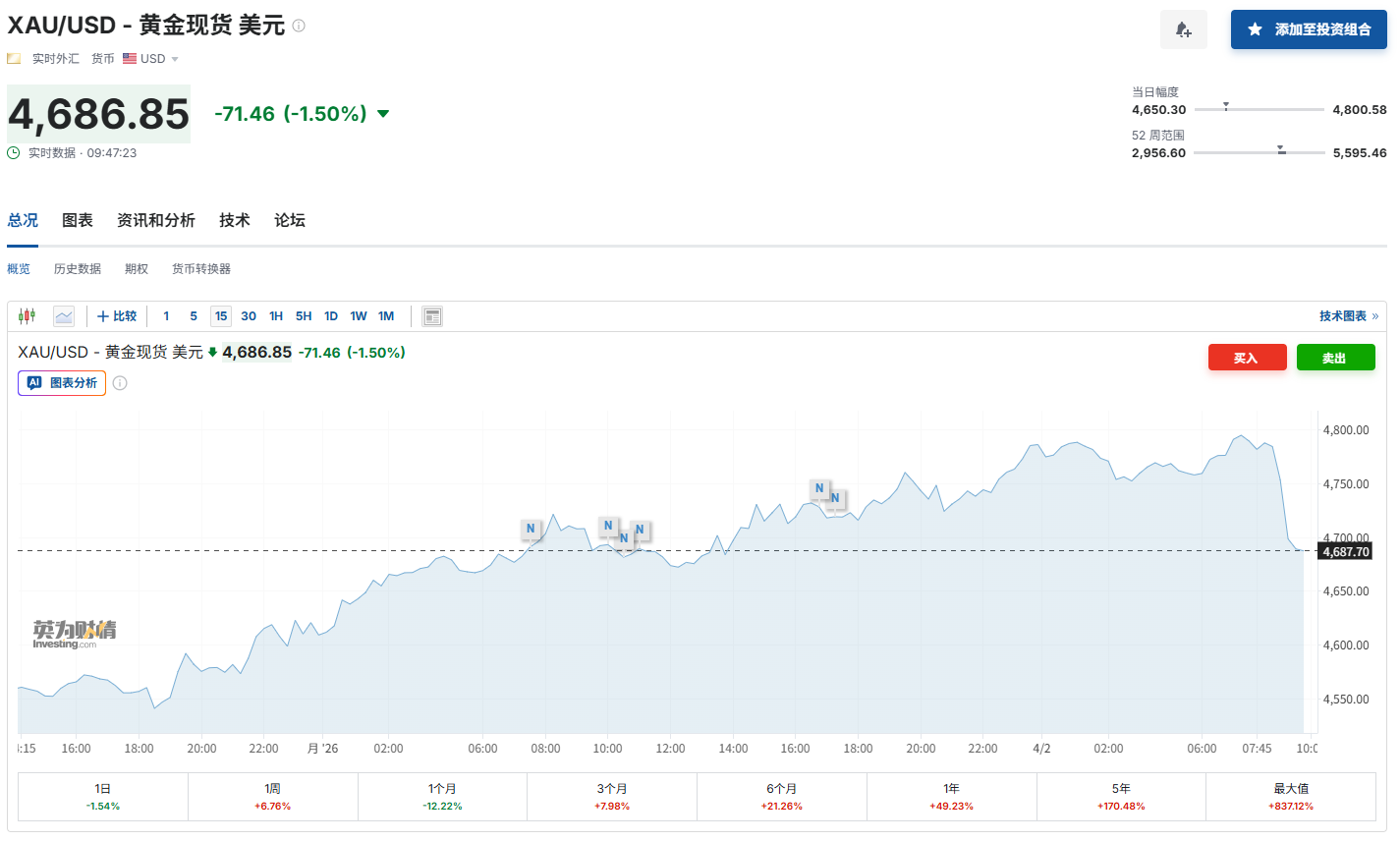This screenshot has width=1400, height=841.
Task: Click the first N news marker near 08:00
Action: coord(531,529)
